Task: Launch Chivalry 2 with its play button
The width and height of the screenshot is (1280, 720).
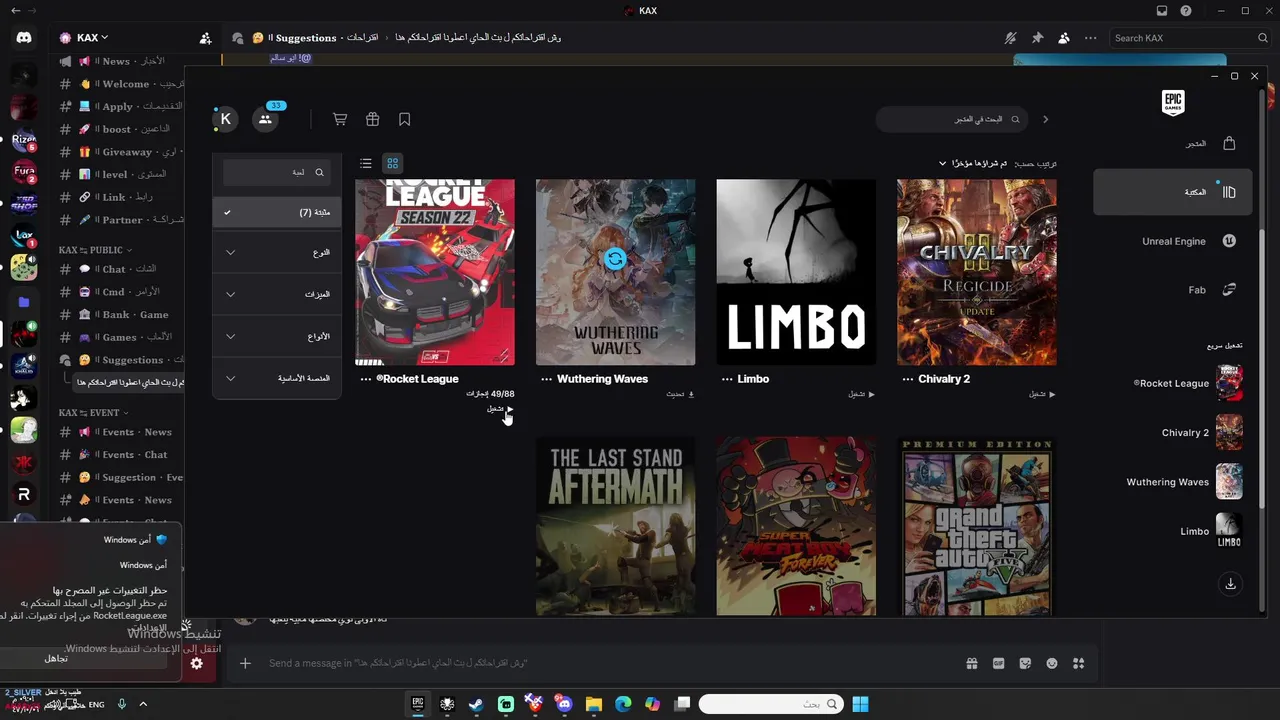Action: tap(1042, 394)
